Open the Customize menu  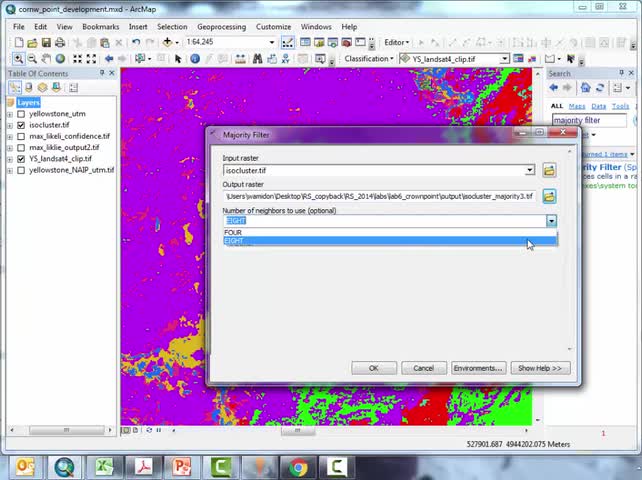click(x=274, y=27)
